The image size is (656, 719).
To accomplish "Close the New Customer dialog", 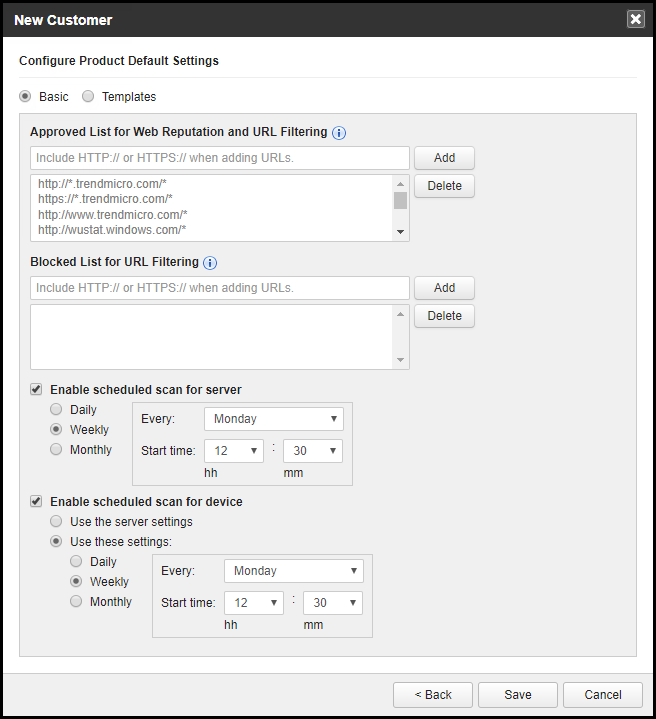I will pos(635,19).
